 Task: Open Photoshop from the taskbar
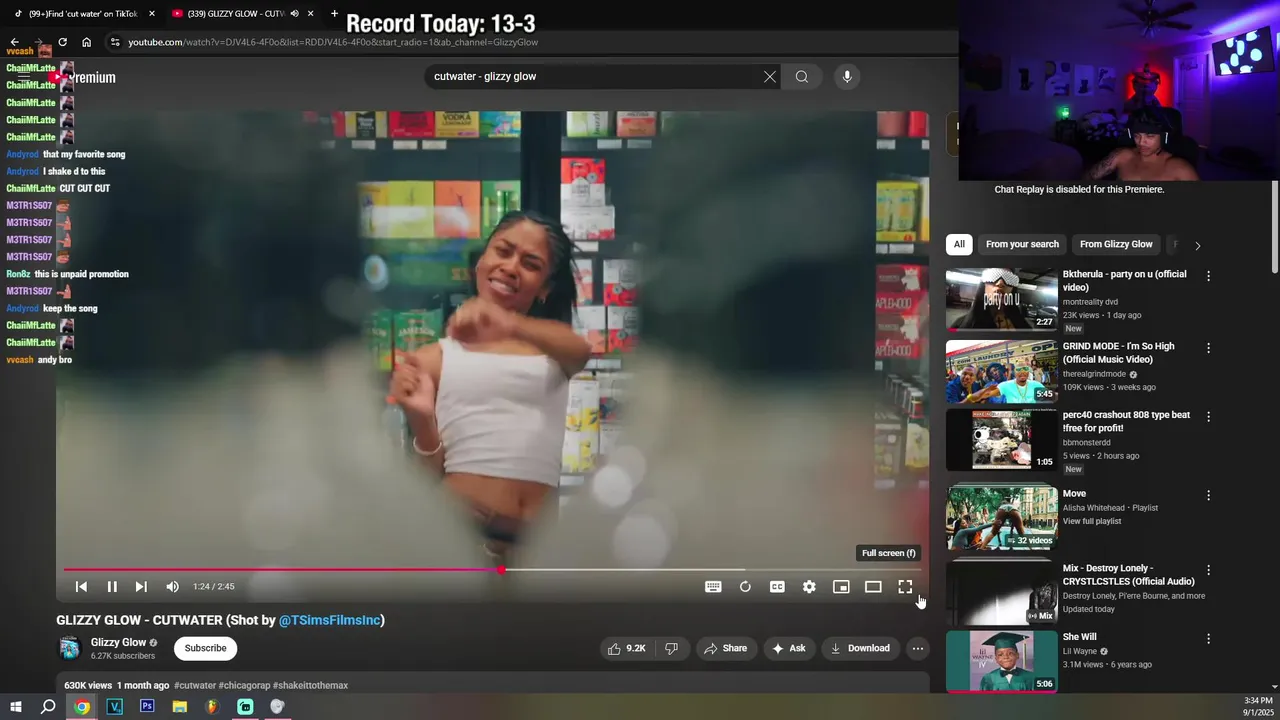pyautogui.click(x=147, y=706)
